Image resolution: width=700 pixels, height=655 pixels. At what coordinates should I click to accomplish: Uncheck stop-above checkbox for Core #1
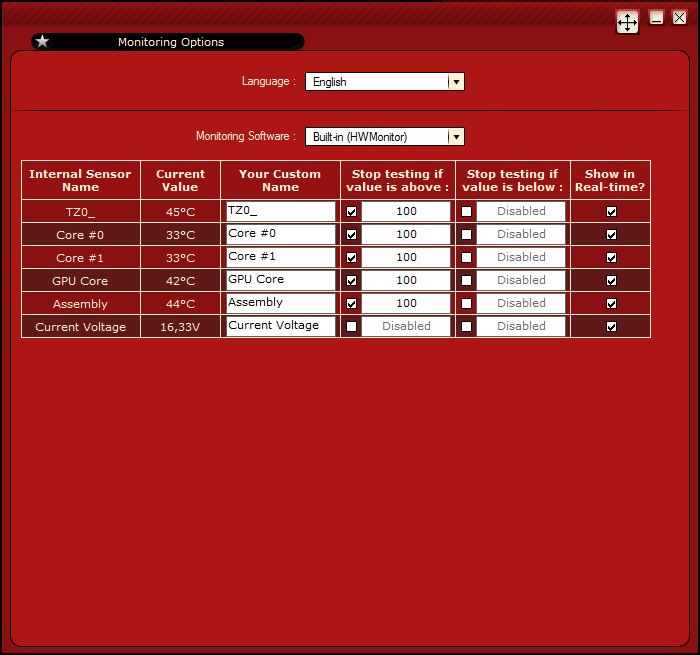351,258
